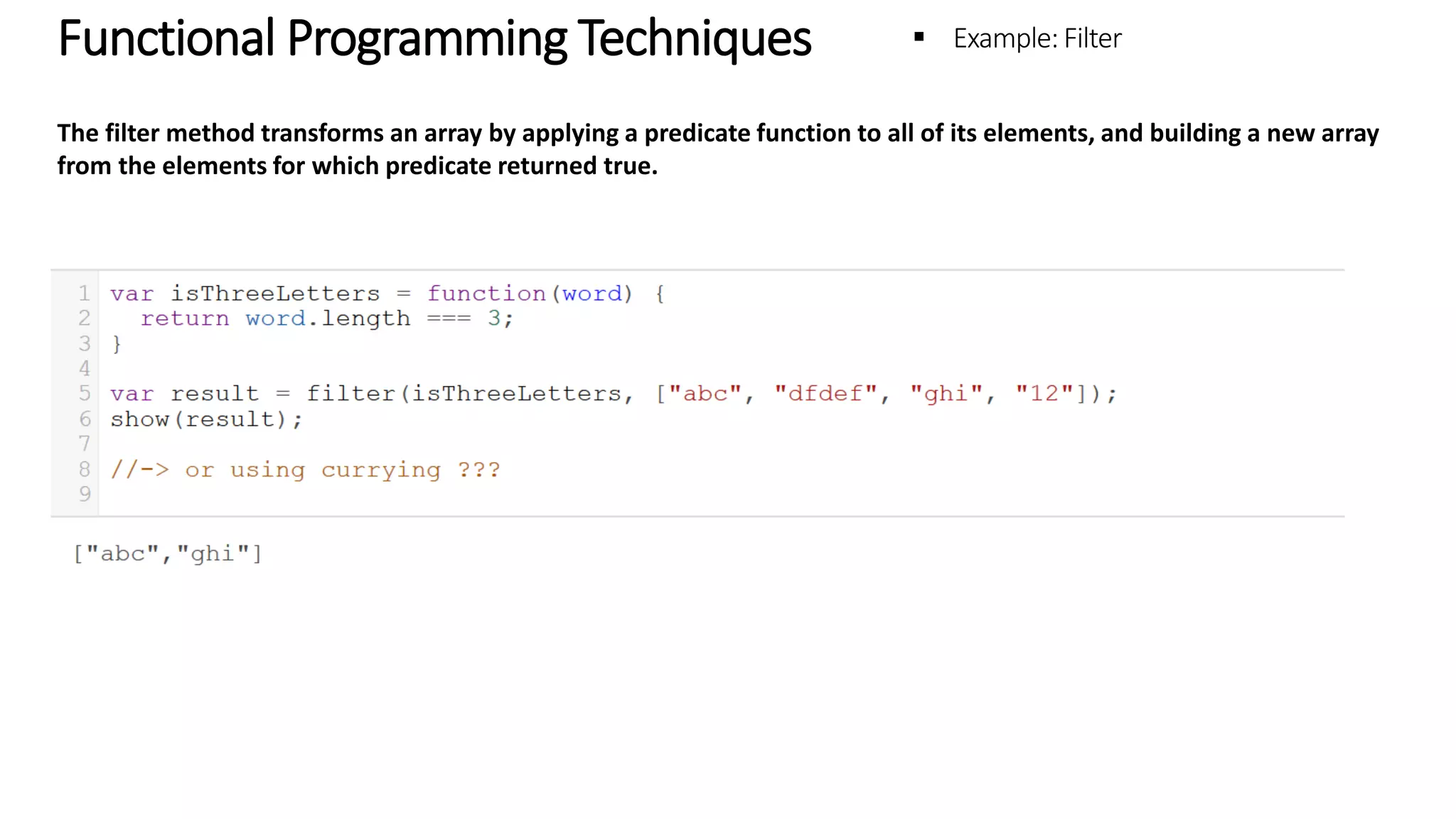Click the 'word' parameter in function signature
Image resolution: width=1456 pixels, height=819 pixels.
591,294
